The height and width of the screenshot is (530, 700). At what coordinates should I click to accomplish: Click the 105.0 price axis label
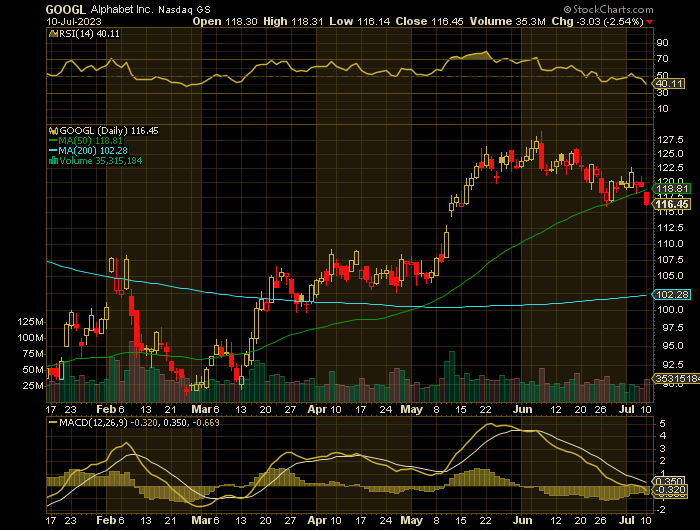pyautogui.click(x=670, y=276)
